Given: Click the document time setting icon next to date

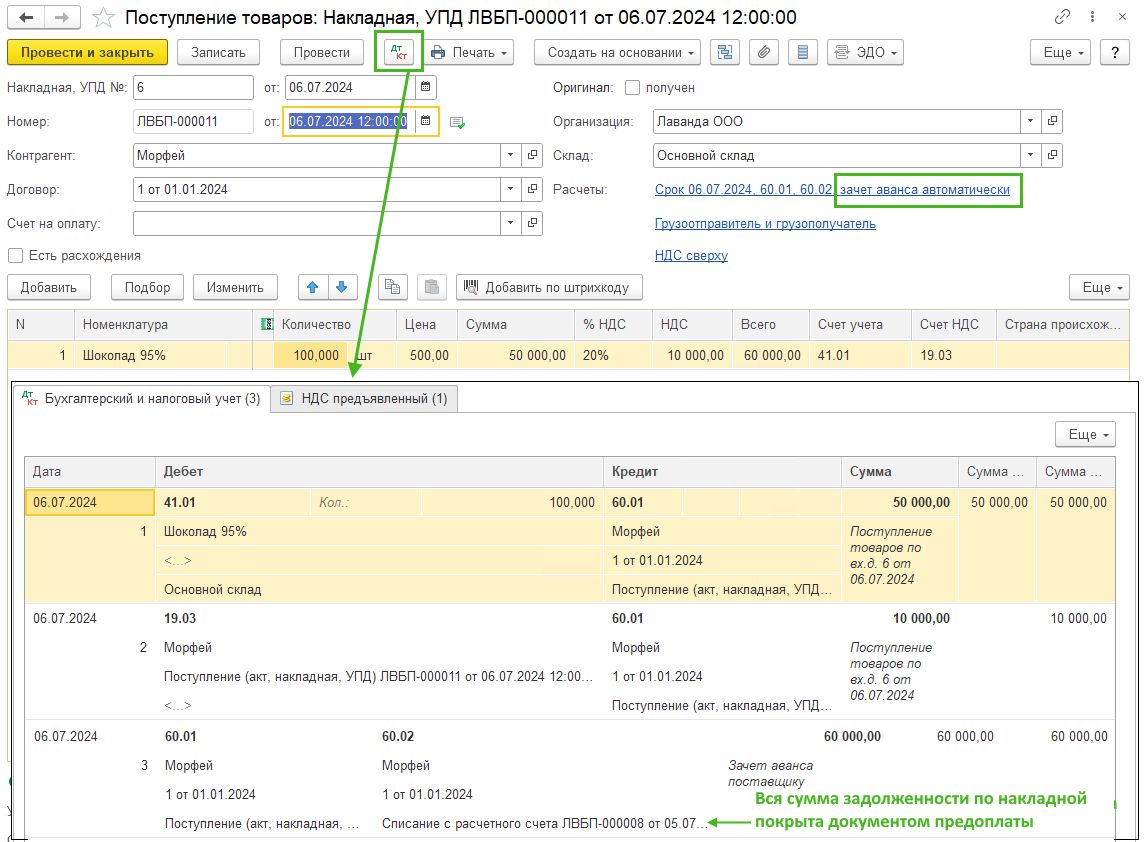Looking at the screenshot, I should 457,122.
